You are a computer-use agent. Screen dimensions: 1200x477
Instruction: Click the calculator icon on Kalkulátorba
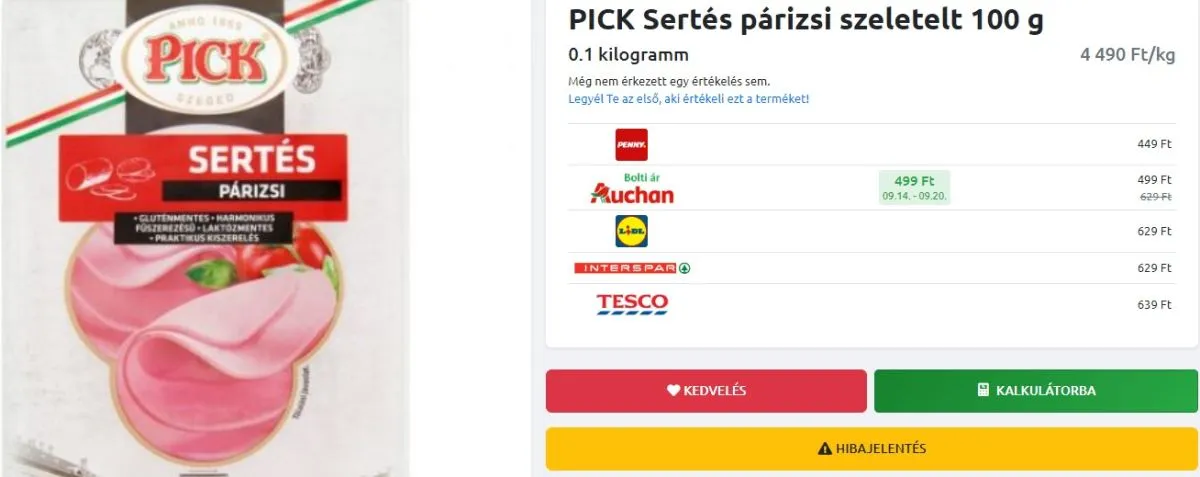pyautogui.click(x=983, y=391)
